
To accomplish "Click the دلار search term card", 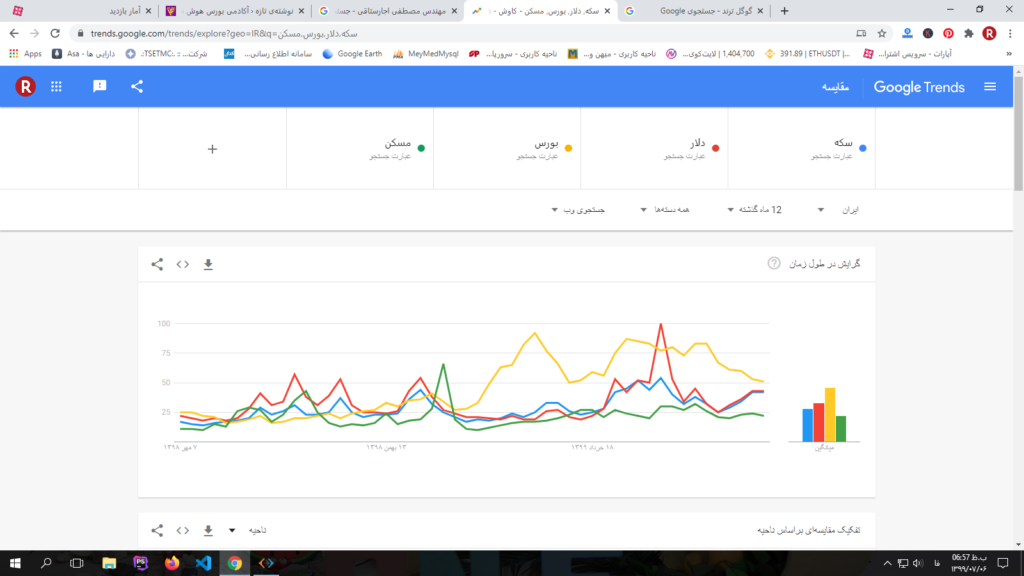I will pyautogui.click(x=654, y=149).
